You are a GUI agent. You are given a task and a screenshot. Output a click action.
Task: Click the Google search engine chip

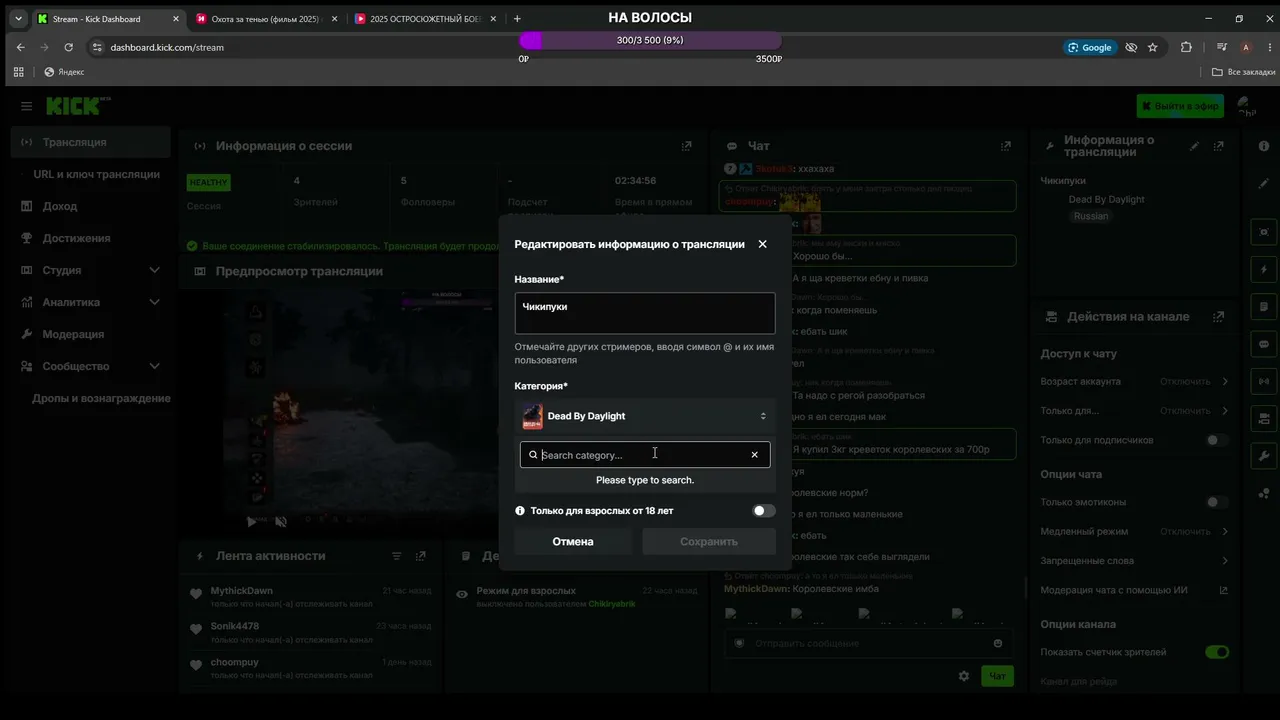(x=1090, y=47)
